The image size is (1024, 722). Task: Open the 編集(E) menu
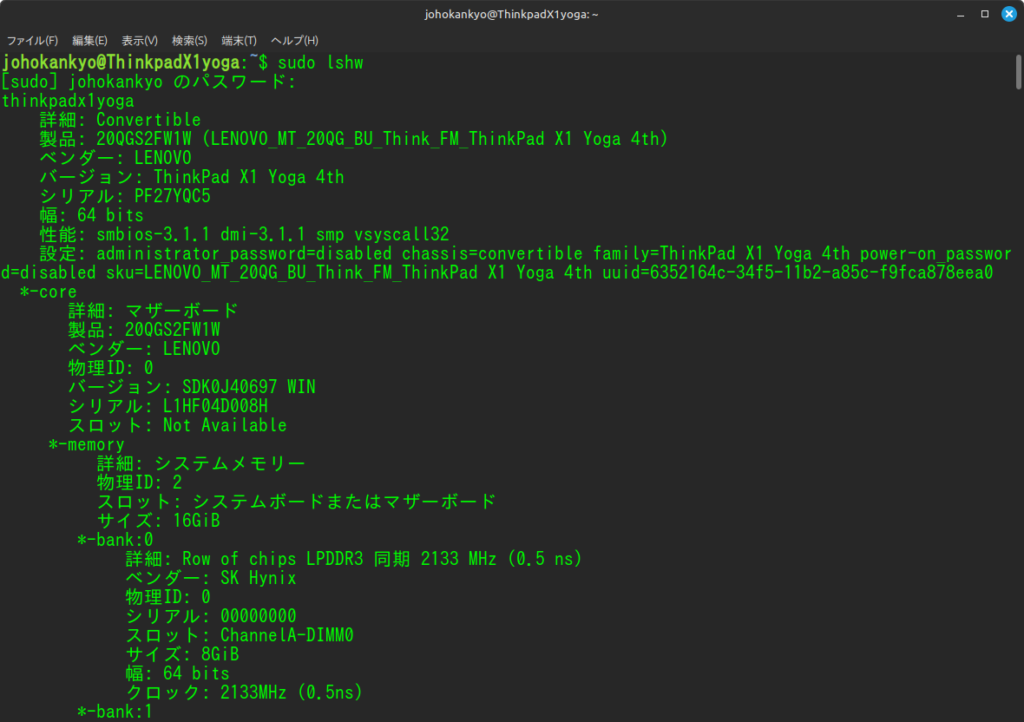coord(89,40)
